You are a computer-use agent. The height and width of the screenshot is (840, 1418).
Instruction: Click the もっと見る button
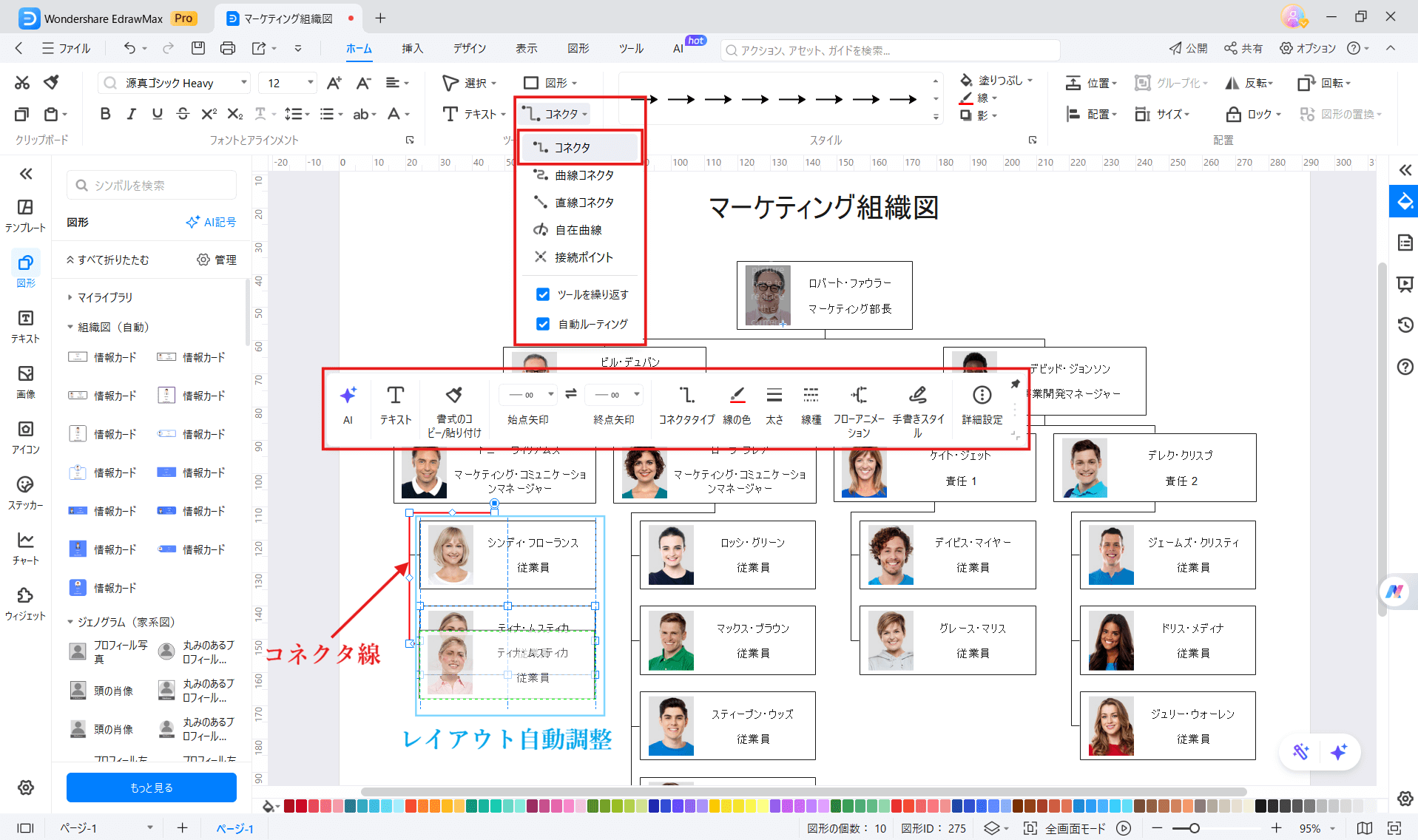[x=151, y=787]
